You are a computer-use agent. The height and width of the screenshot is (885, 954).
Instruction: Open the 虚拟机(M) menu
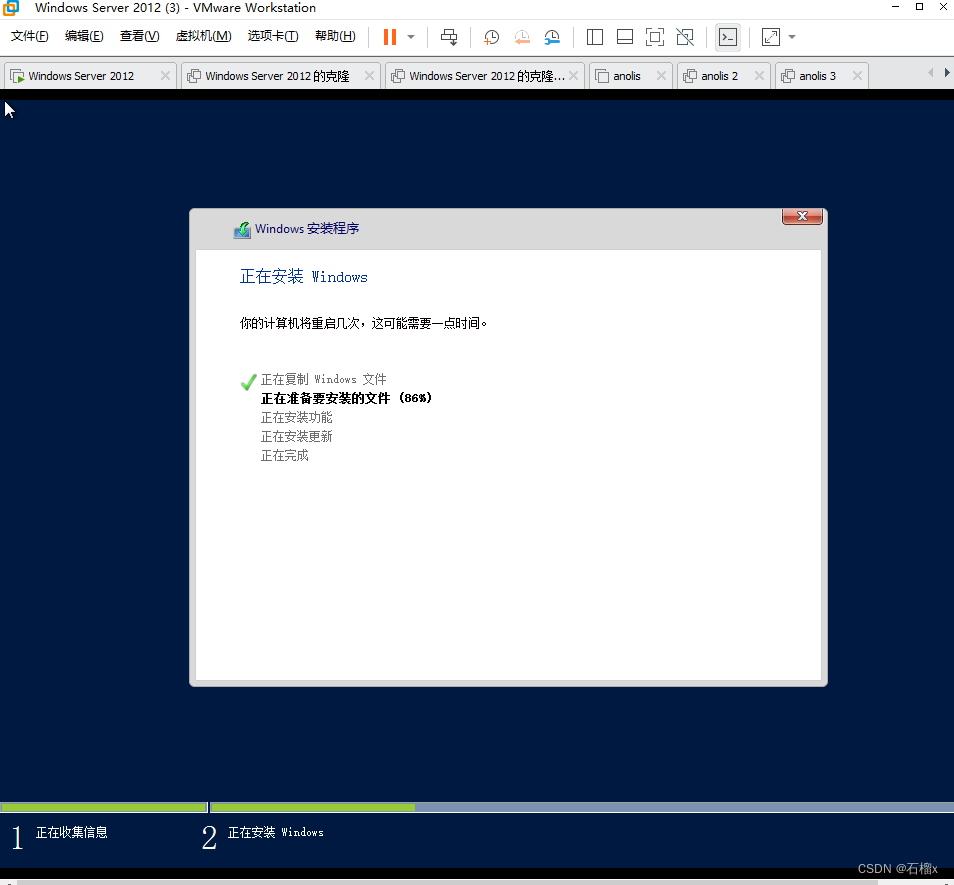click(x=203, y=36)
